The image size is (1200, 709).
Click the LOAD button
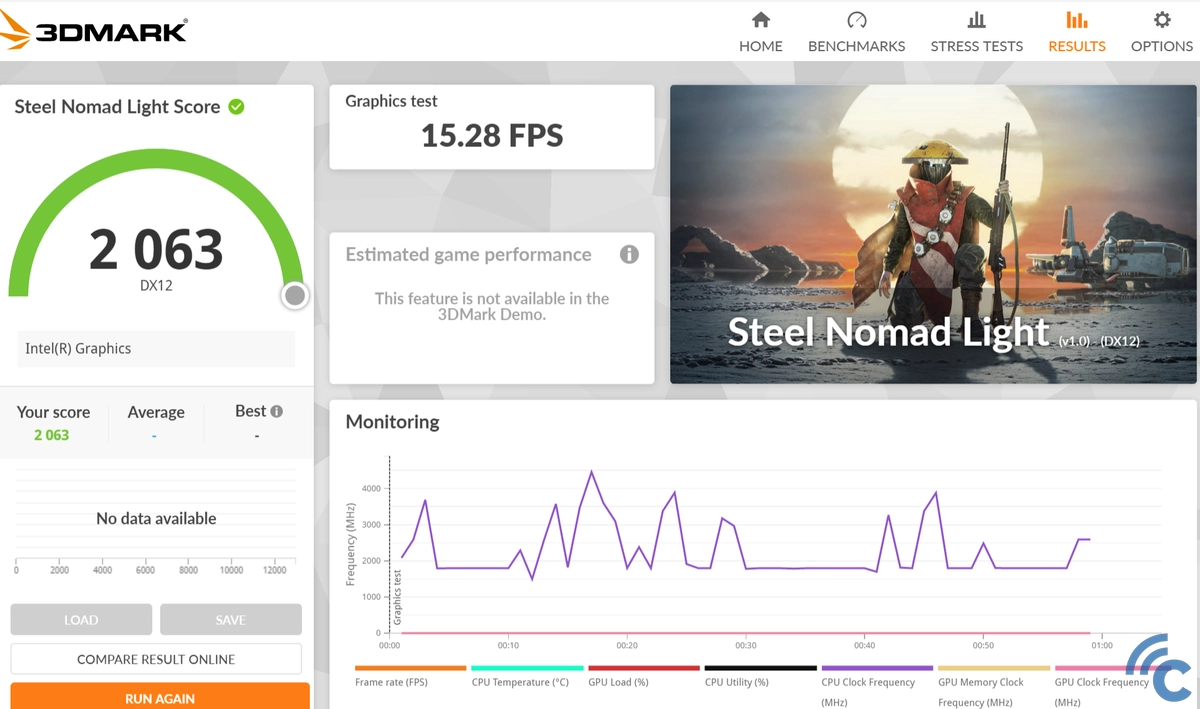click(81, 620)
